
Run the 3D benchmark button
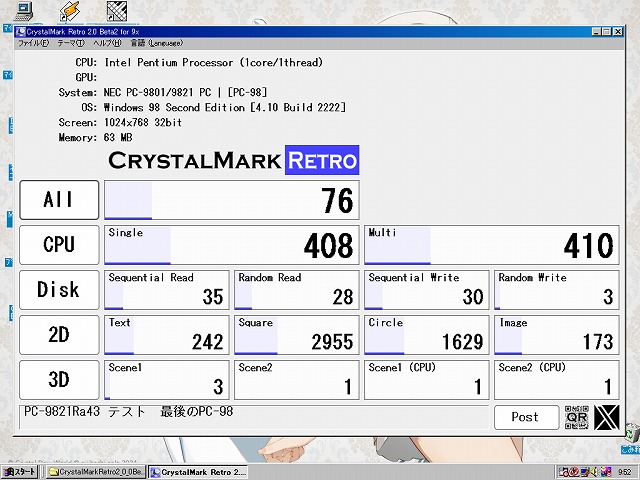pos(59,380)
